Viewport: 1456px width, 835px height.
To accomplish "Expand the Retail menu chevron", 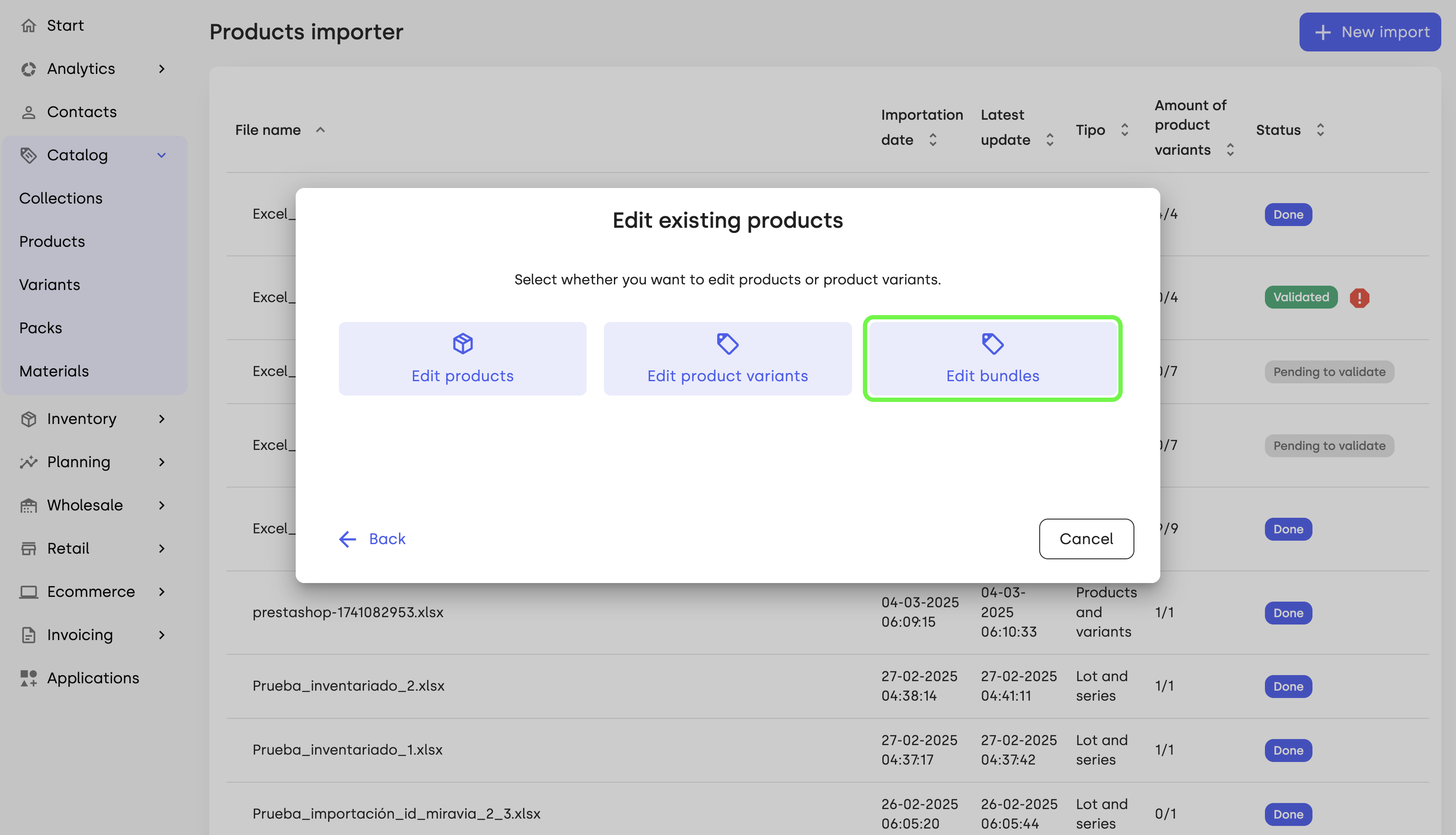I will (162, 549).
